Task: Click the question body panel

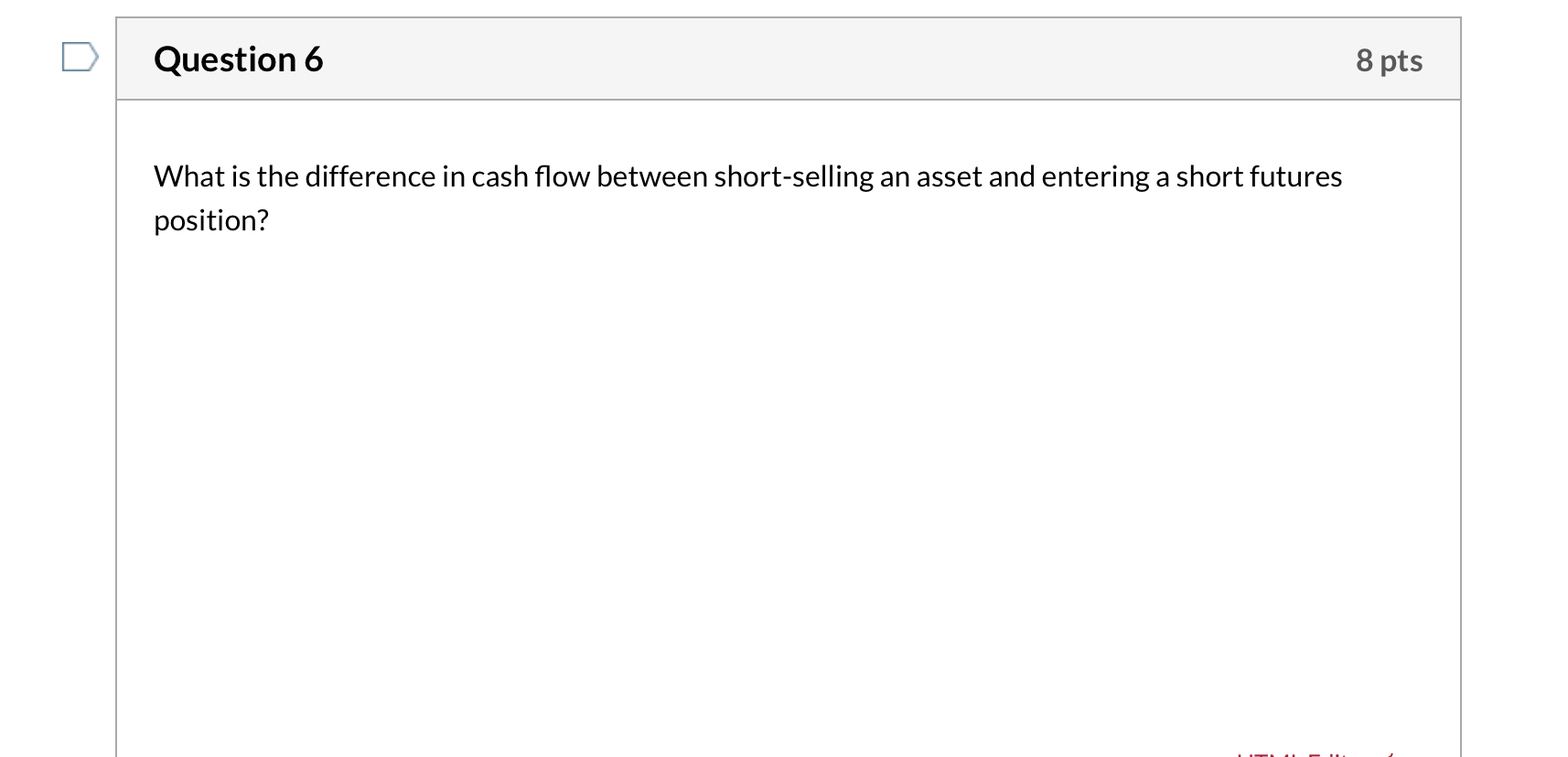Action: 787,411
